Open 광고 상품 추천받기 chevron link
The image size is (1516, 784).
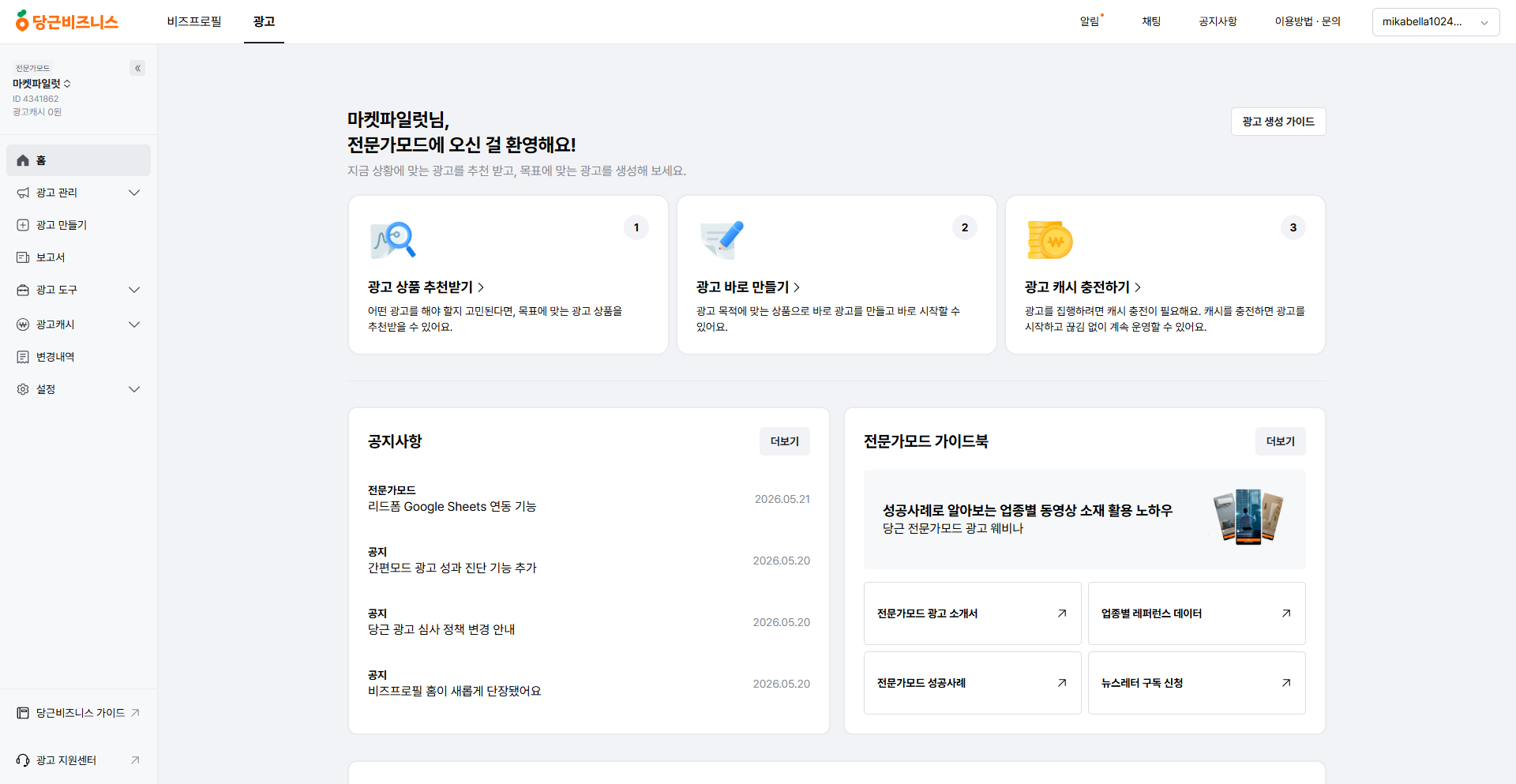coord(426,287)
